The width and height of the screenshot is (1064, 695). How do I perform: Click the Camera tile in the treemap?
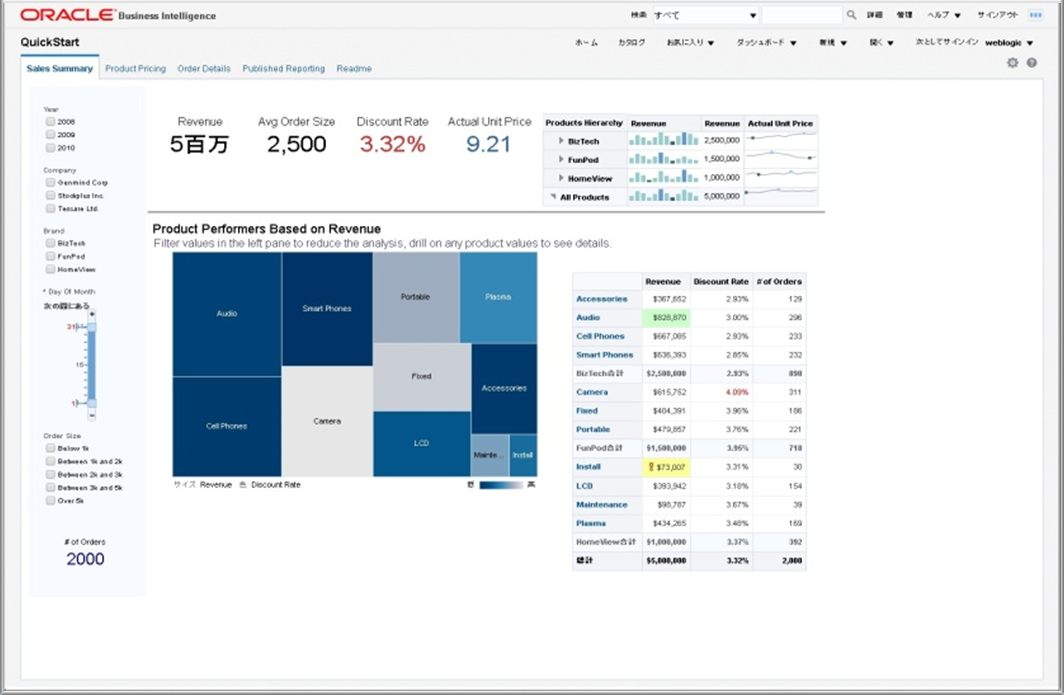[327, 421]
